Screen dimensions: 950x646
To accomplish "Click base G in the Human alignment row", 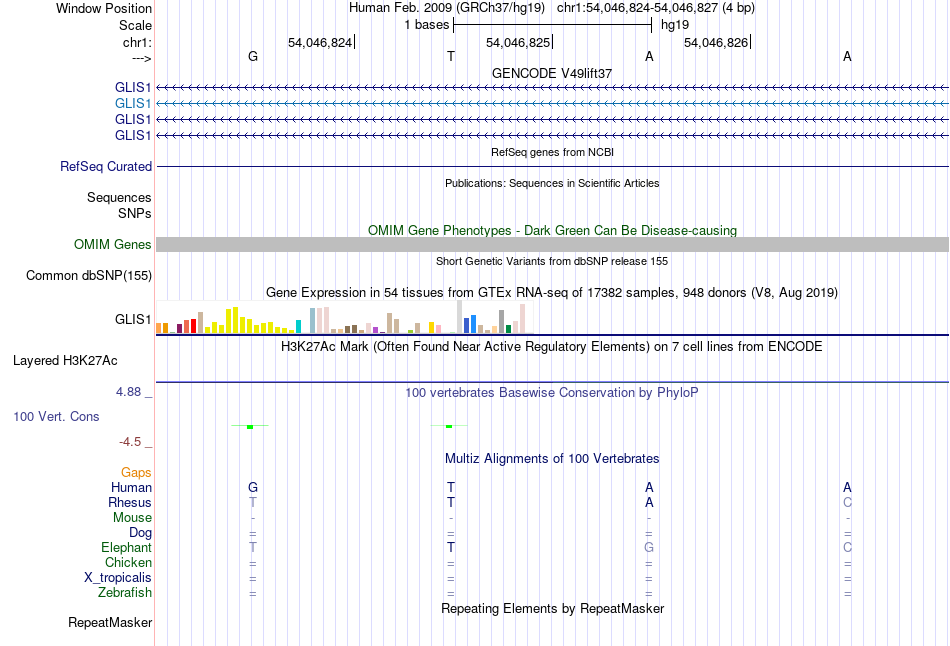I will [x=253, y=487].
